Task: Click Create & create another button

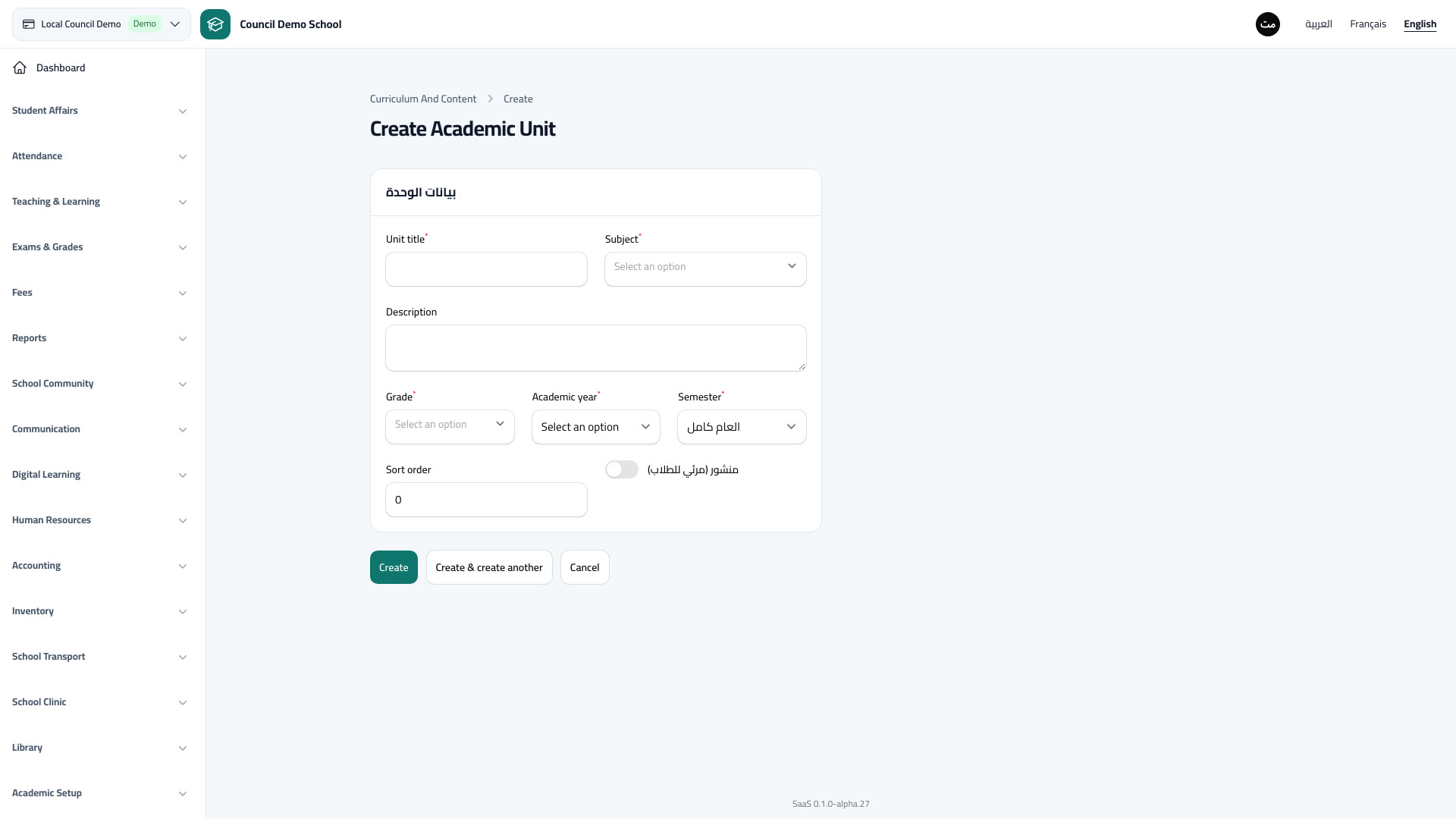Action: pos(489,567)
